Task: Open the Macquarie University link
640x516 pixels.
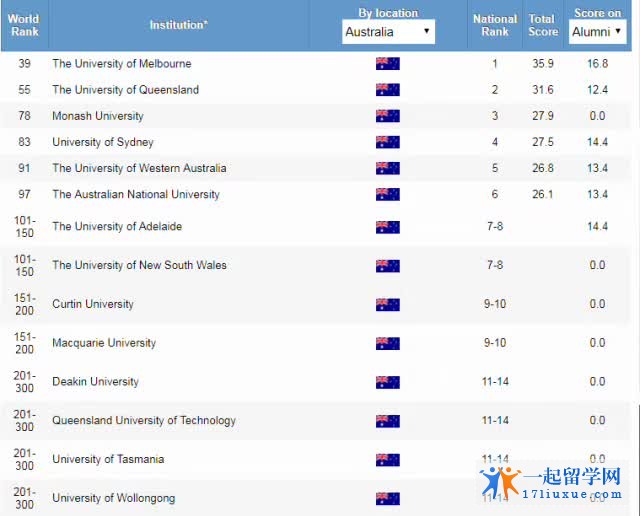Action: tap(104, 343)
